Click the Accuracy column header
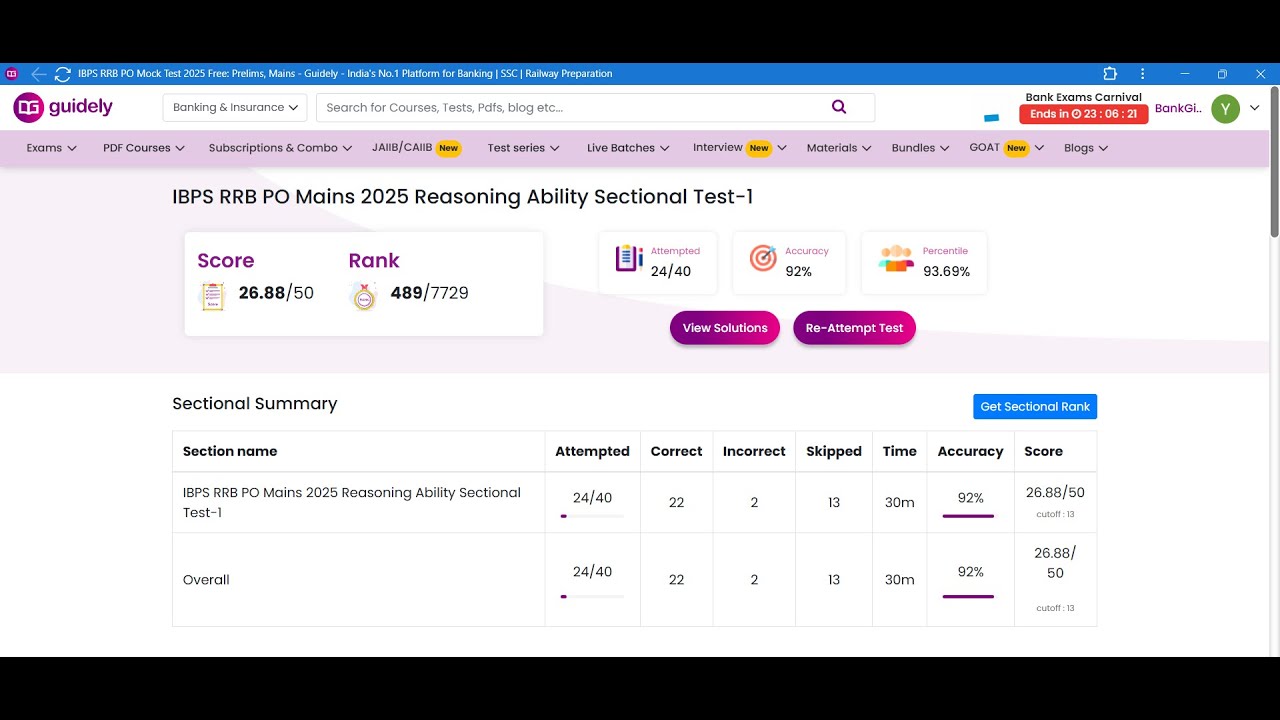Screen dimensions: 1280x720 pyautogui.click(x=970, y=452)
